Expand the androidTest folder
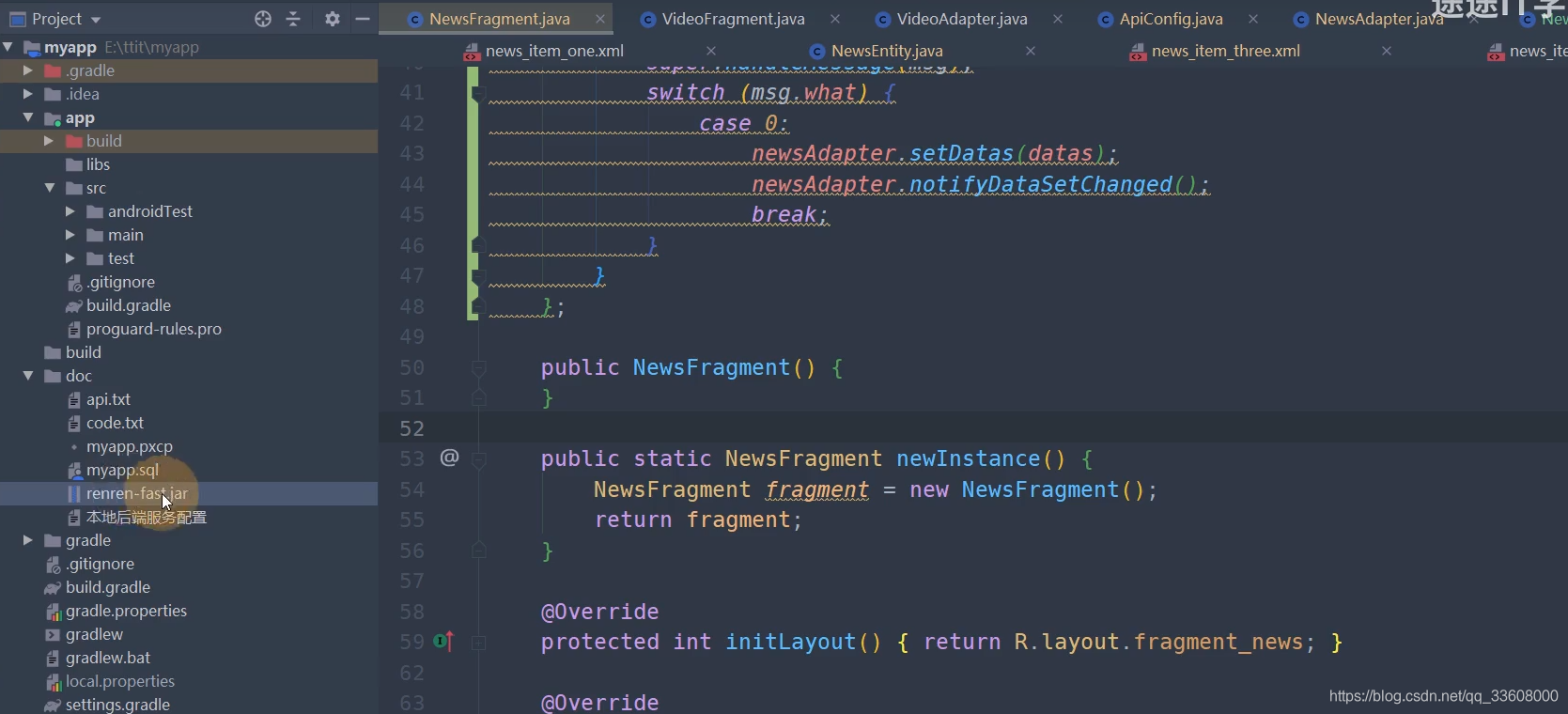This screenshot has width=1568, height=714. point(70,211)
